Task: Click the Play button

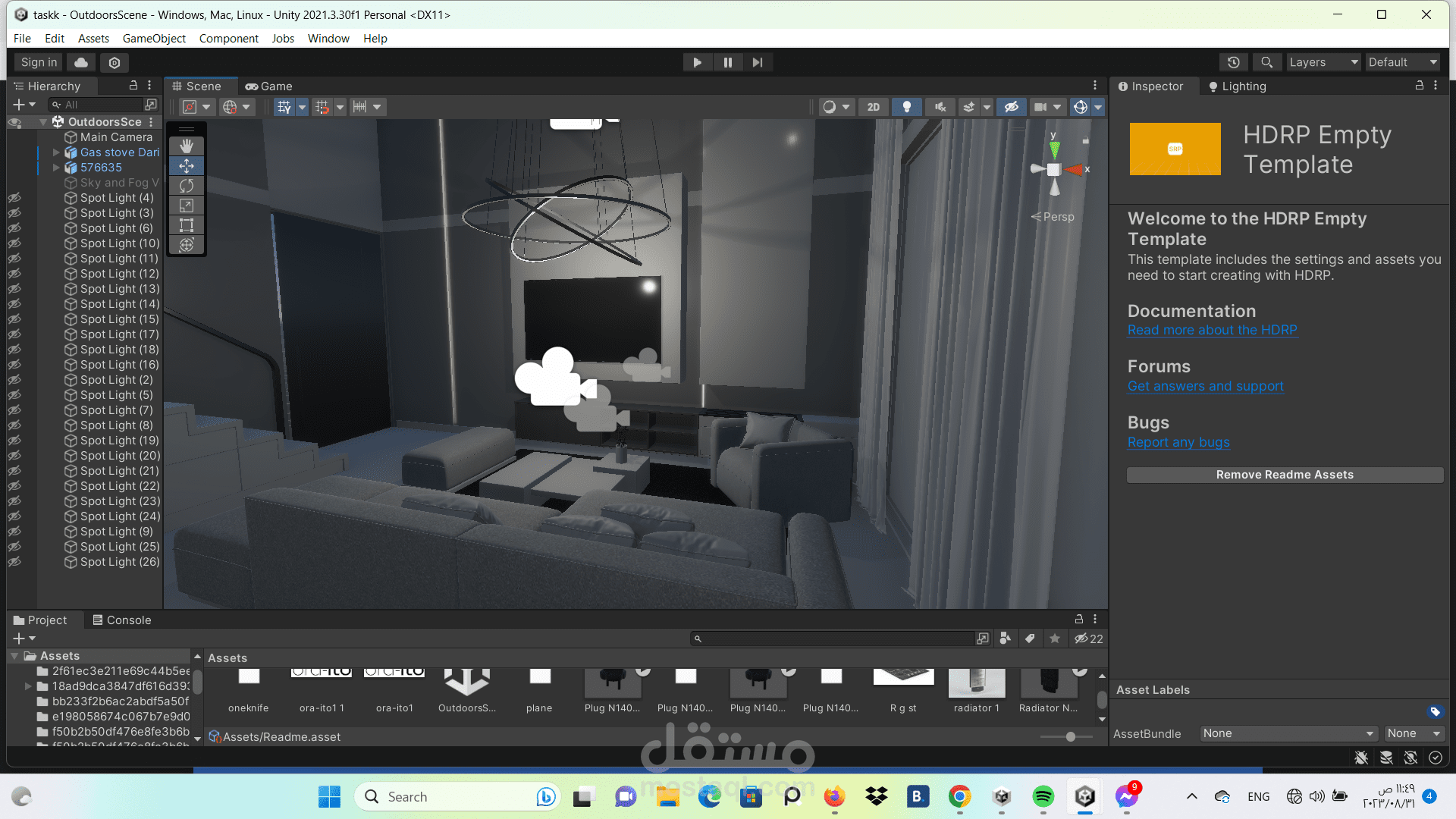Action: tap(697, 62)
